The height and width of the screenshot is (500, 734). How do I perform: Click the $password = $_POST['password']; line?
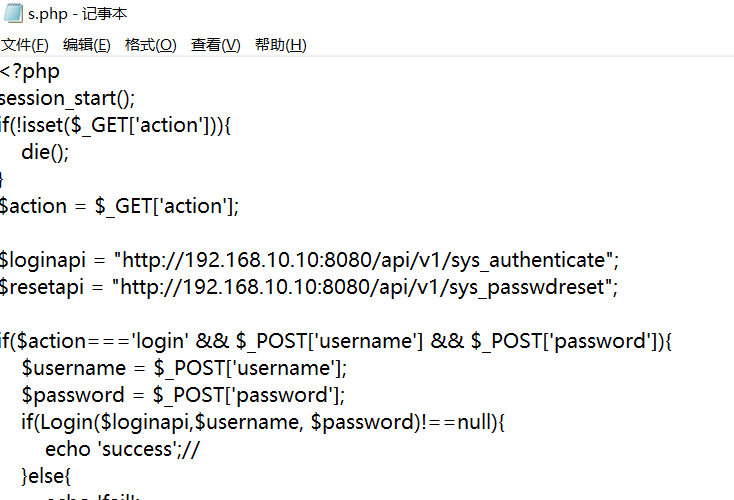tap(182, 396)
